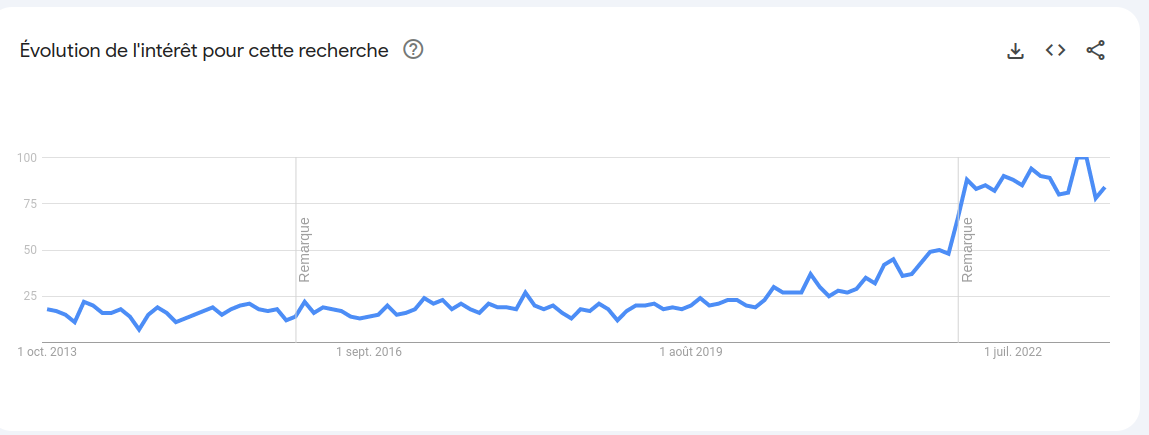
Task: Click the 75 label on the vertical axis
Action: coord(30,204)
